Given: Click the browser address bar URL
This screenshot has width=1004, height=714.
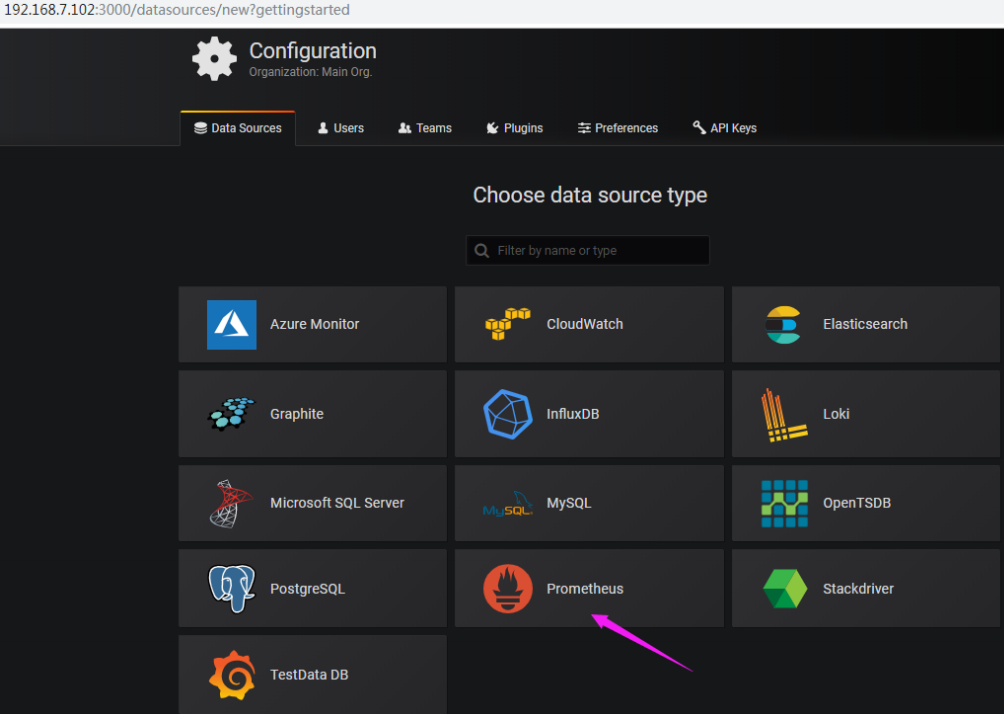Looking at the screenshot, I should tap(177, 10).
